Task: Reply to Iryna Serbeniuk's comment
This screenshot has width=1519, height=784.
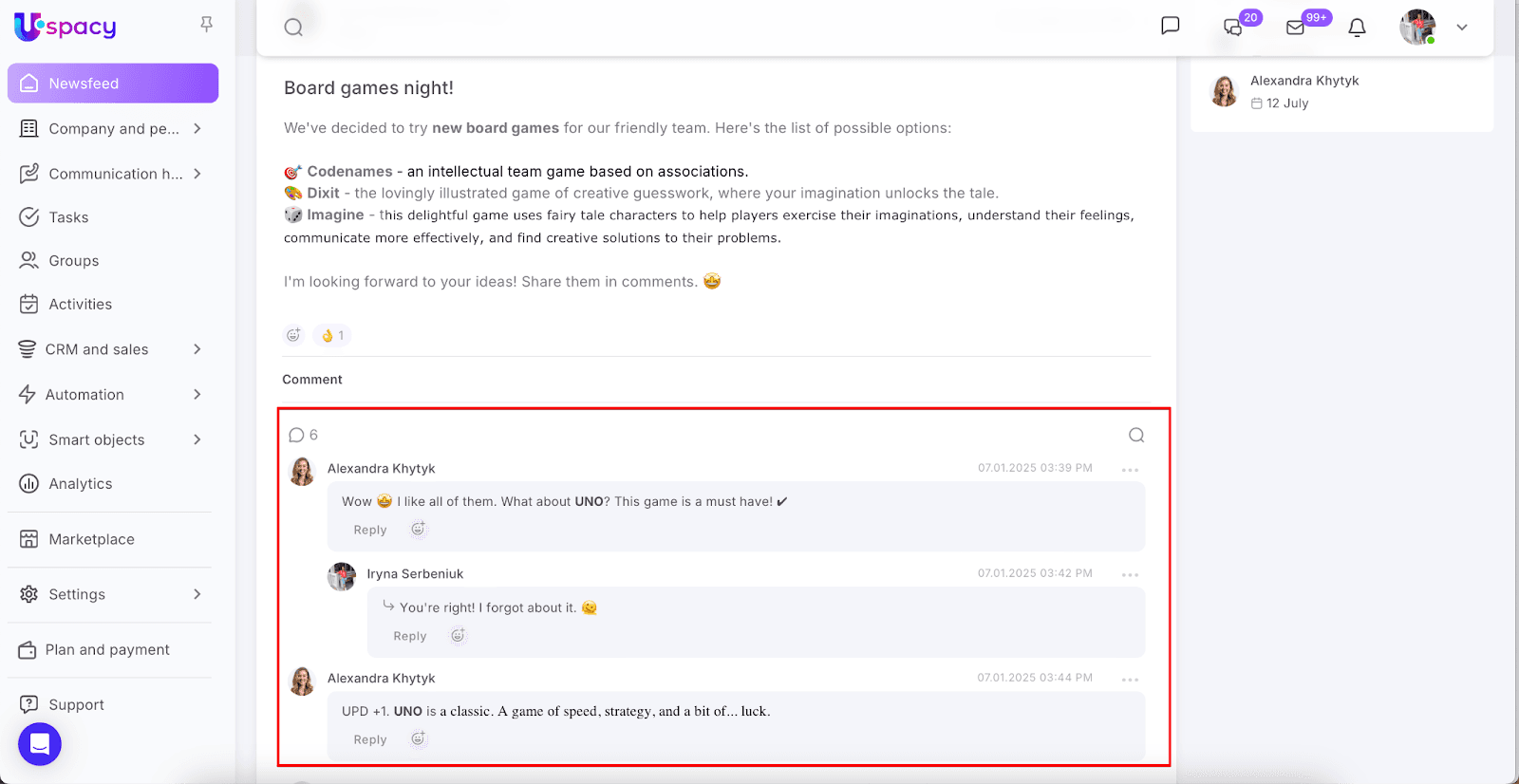Action: 410,636
